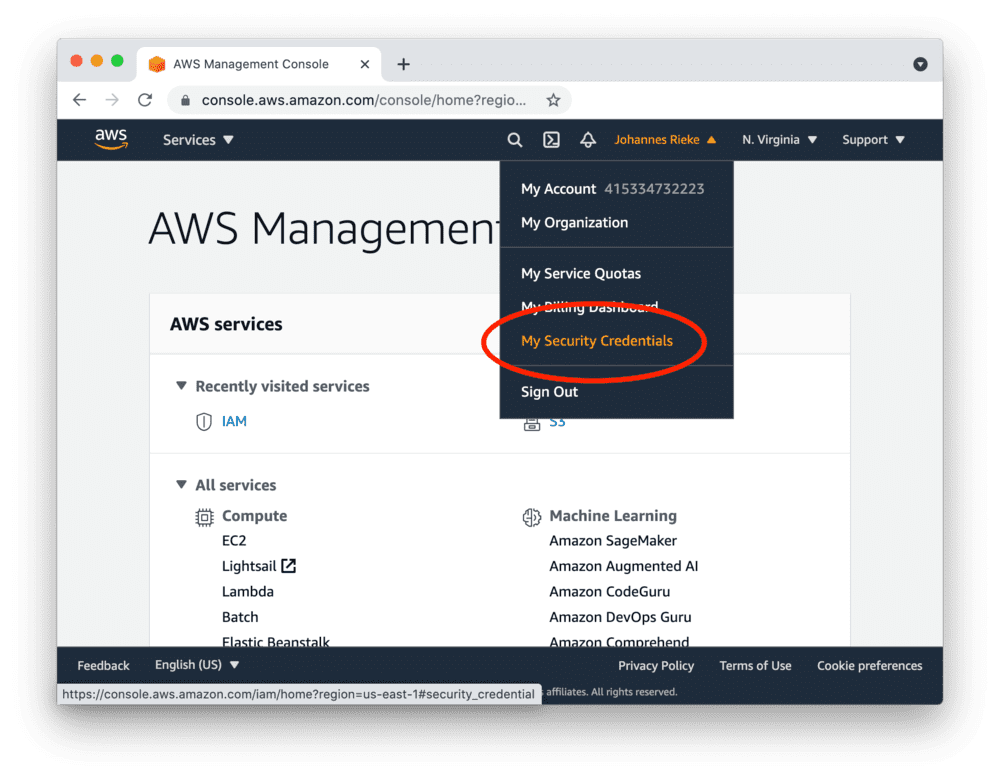Image resolution: width=1000 pixels, height=780 pixels.
Task: Open the console search magnifier
Action: [514, 140]
